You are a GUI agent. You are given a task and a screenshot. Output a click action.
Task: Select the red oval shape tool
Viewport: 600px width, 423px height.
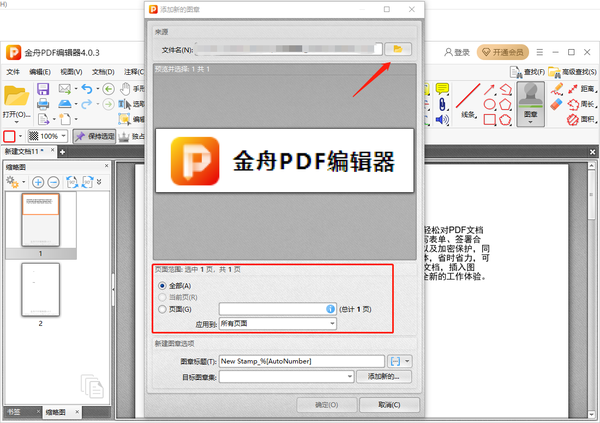[489, 104]
